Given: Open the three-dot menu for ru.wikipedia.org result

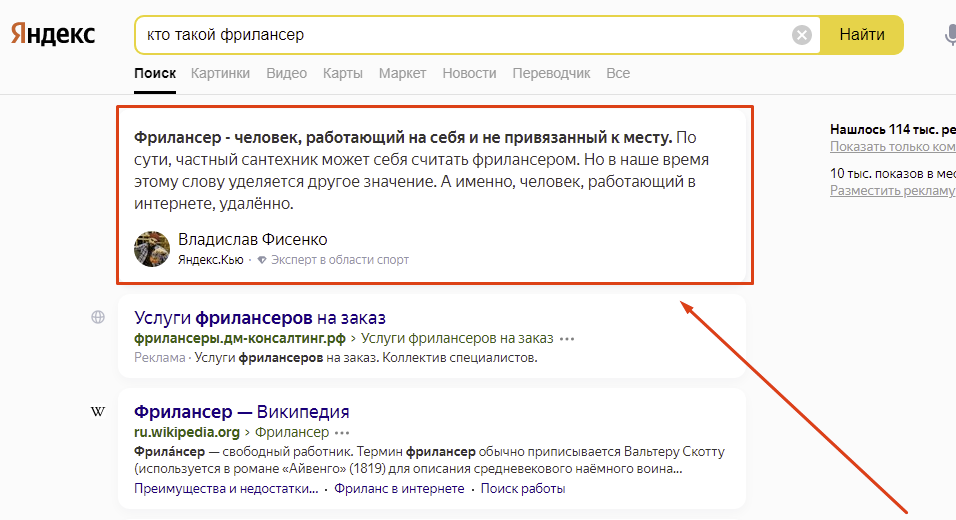Looking at the screenshot, I should 343,433.
